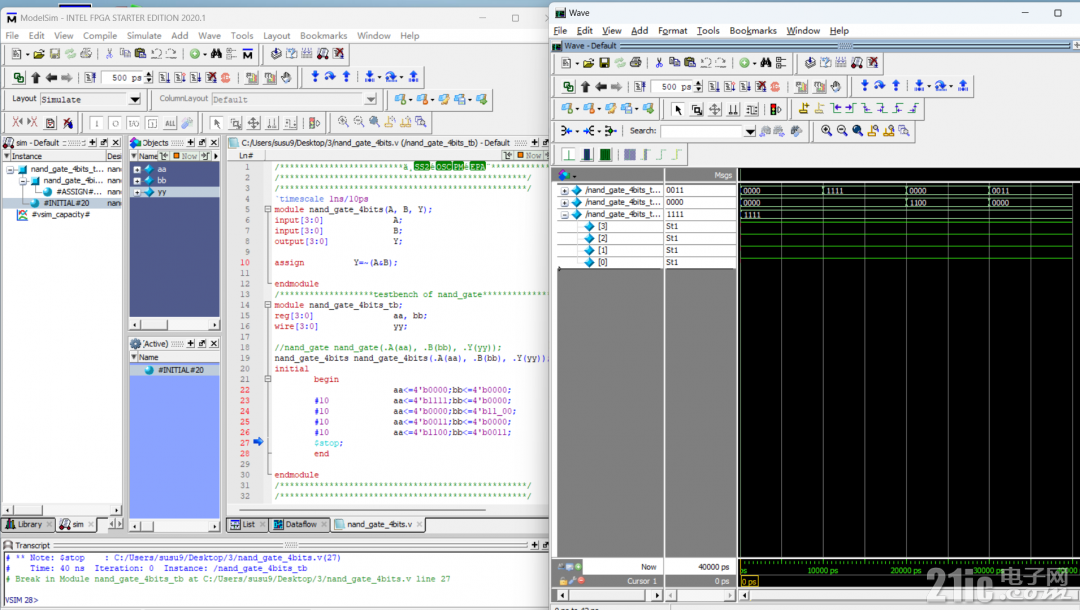The image size is (1080, 610).
Task: Expand 'aa' in Objects panel
Action: pos(137,169)
